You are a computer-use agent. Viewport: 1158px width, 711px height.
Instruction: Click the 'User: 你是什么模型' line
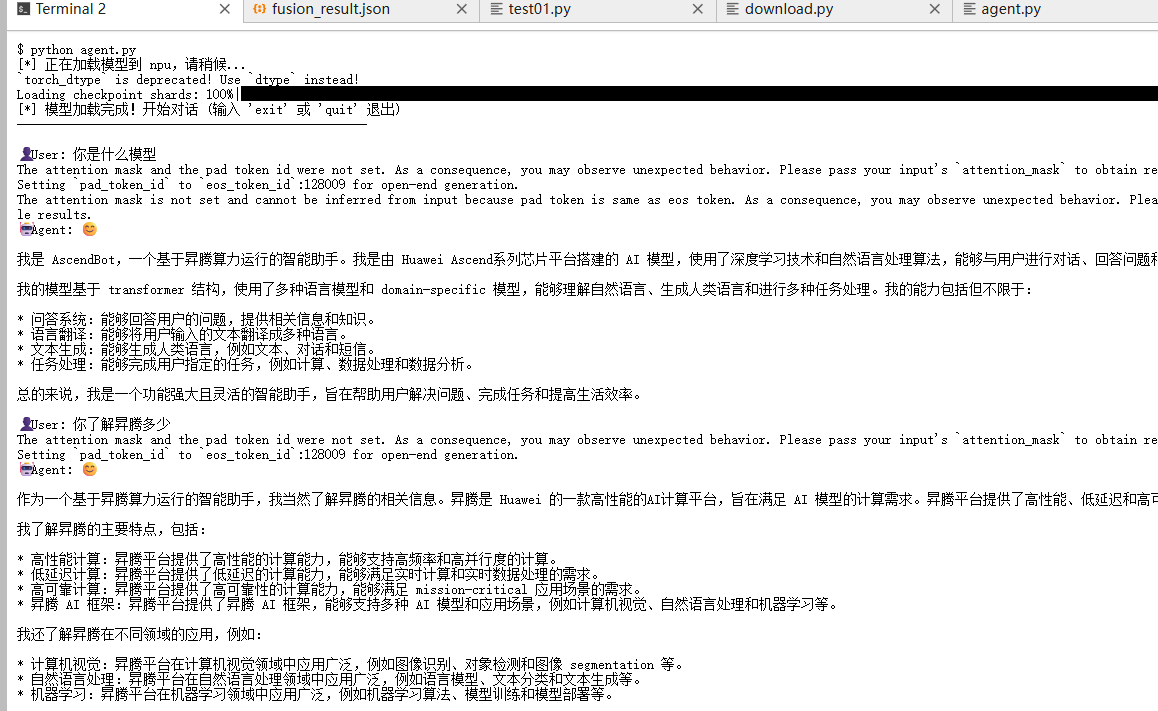pos(87,154)
